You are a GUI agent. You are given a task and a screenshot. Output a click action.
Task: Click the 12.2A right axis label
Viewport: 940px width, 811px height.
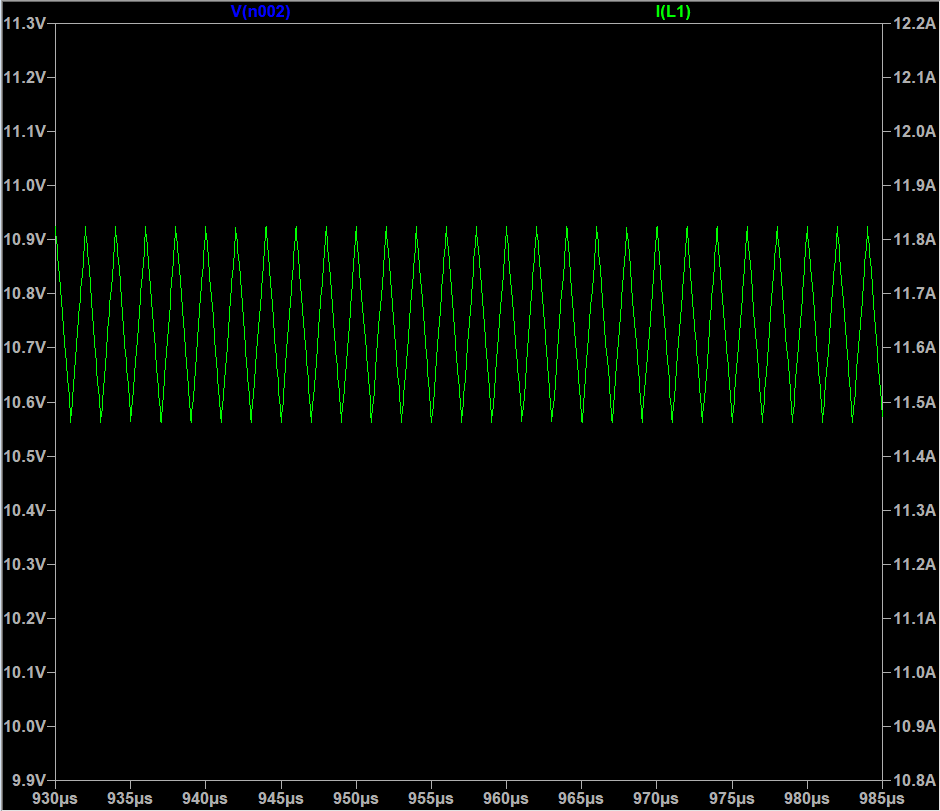pos(915,23)
